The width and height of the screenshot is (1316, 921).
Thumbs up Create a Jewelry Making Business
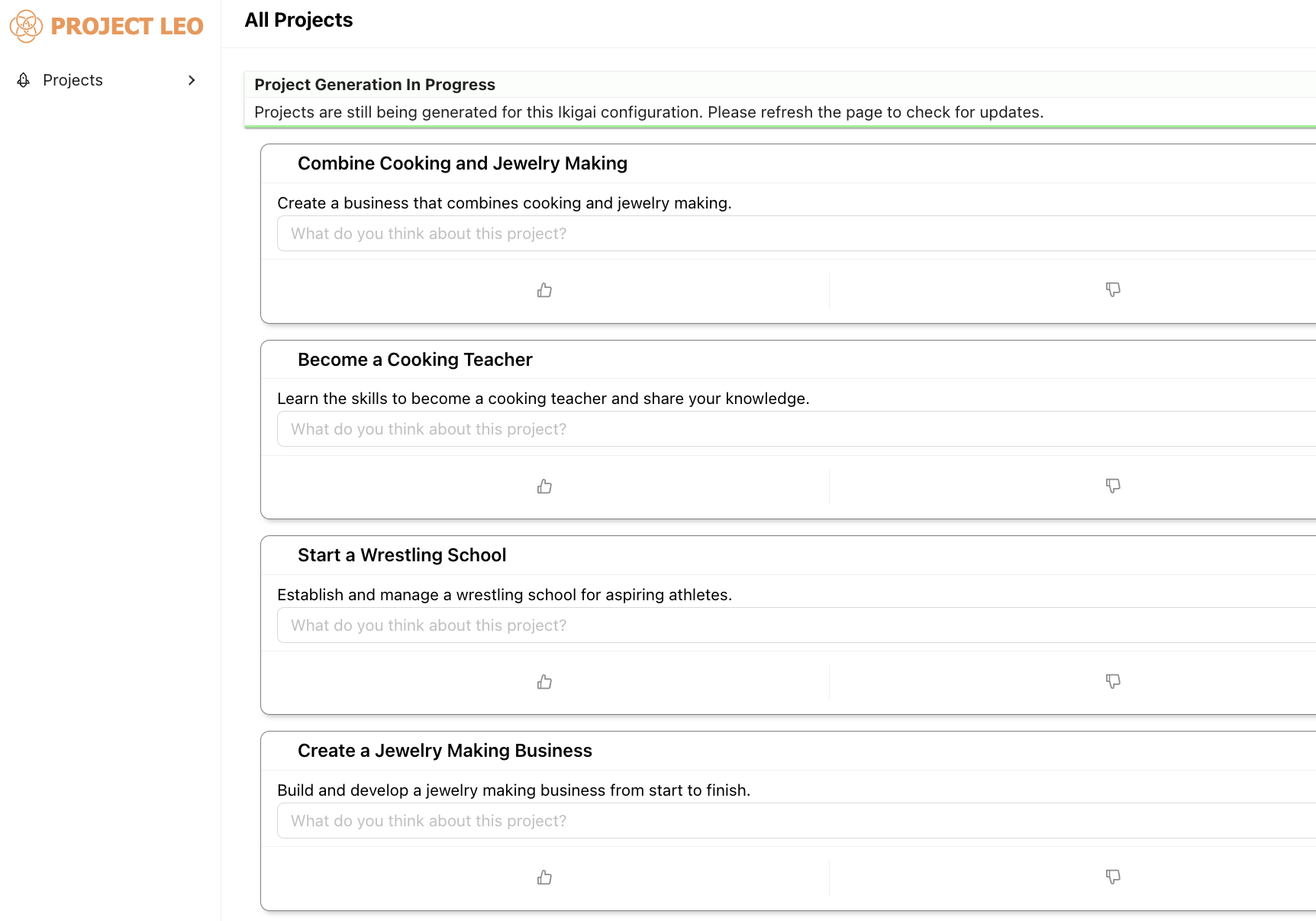pyautogui.click(x=544, y=877)
